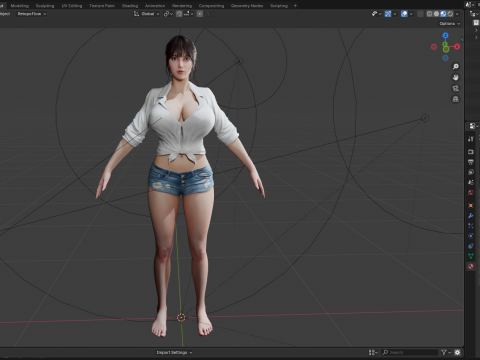Open the display mode dropdown beside Search
The width and height of the screenshot is (480, 360).
point(373,352)
